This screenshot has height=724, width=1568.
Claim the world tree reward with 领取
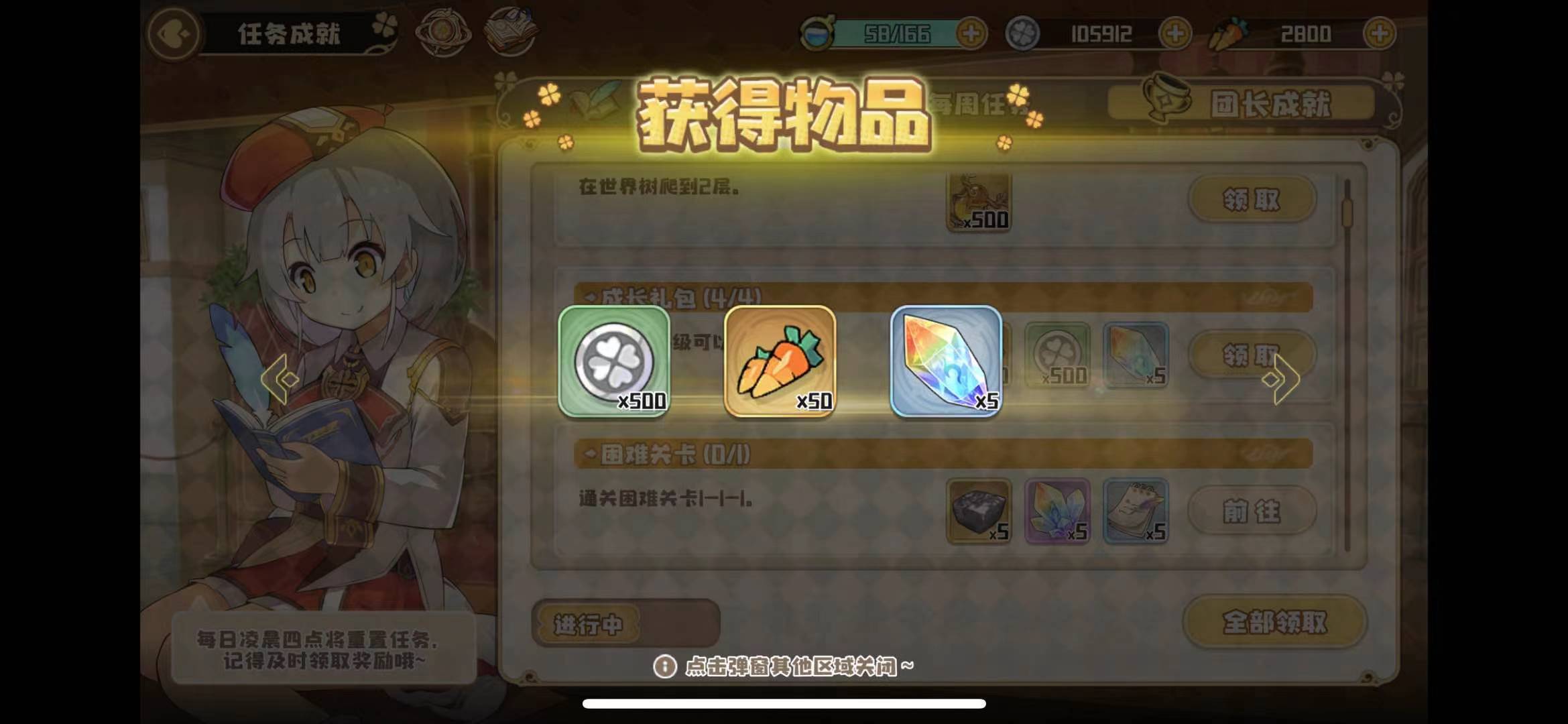[1252, 199]
